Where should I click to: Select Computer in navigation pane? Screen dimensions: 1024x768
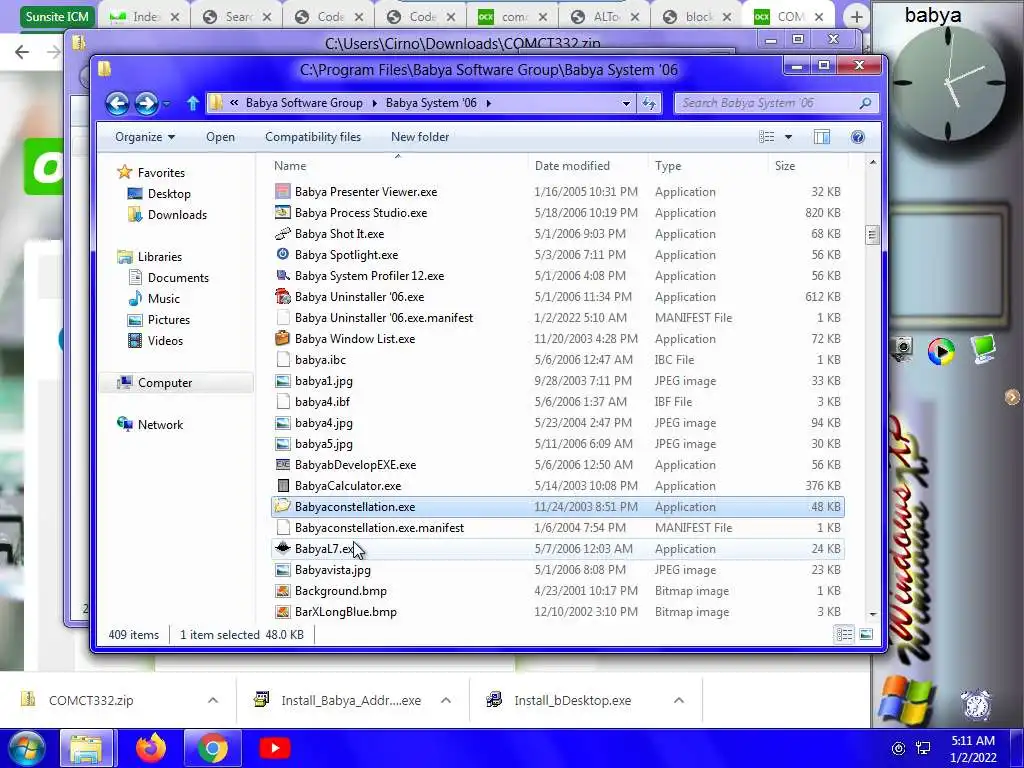coord(165,383)
